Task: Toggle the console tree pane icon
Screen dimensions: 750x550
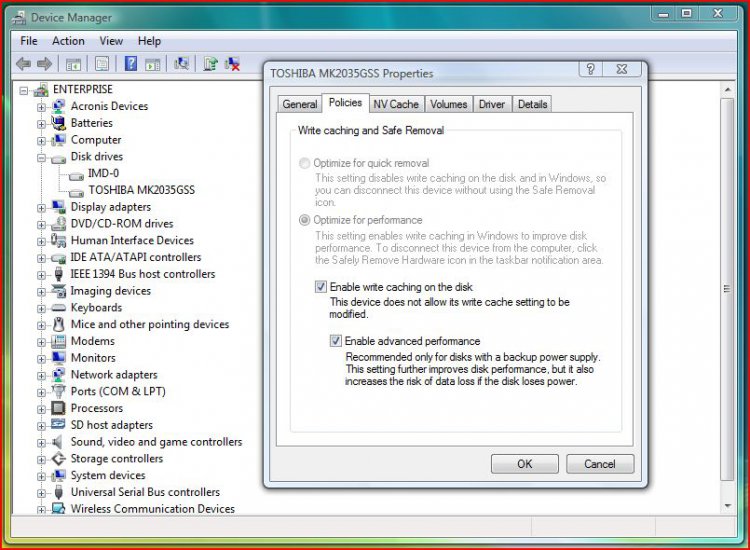Action: pyautogui.click(x=73, y=64)
